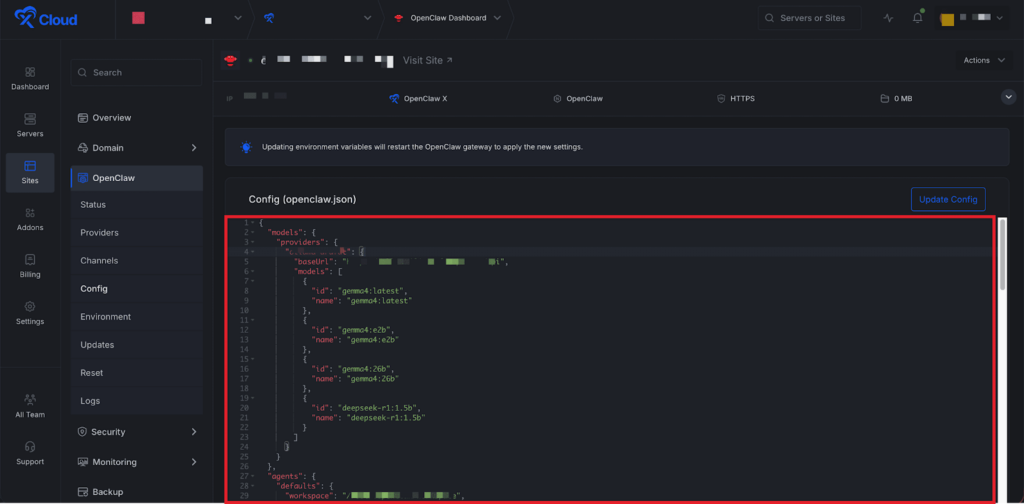Viewport: 1024px width, 504px height.
Task: Fold the models array at line 6
Action: coord(253,272)
